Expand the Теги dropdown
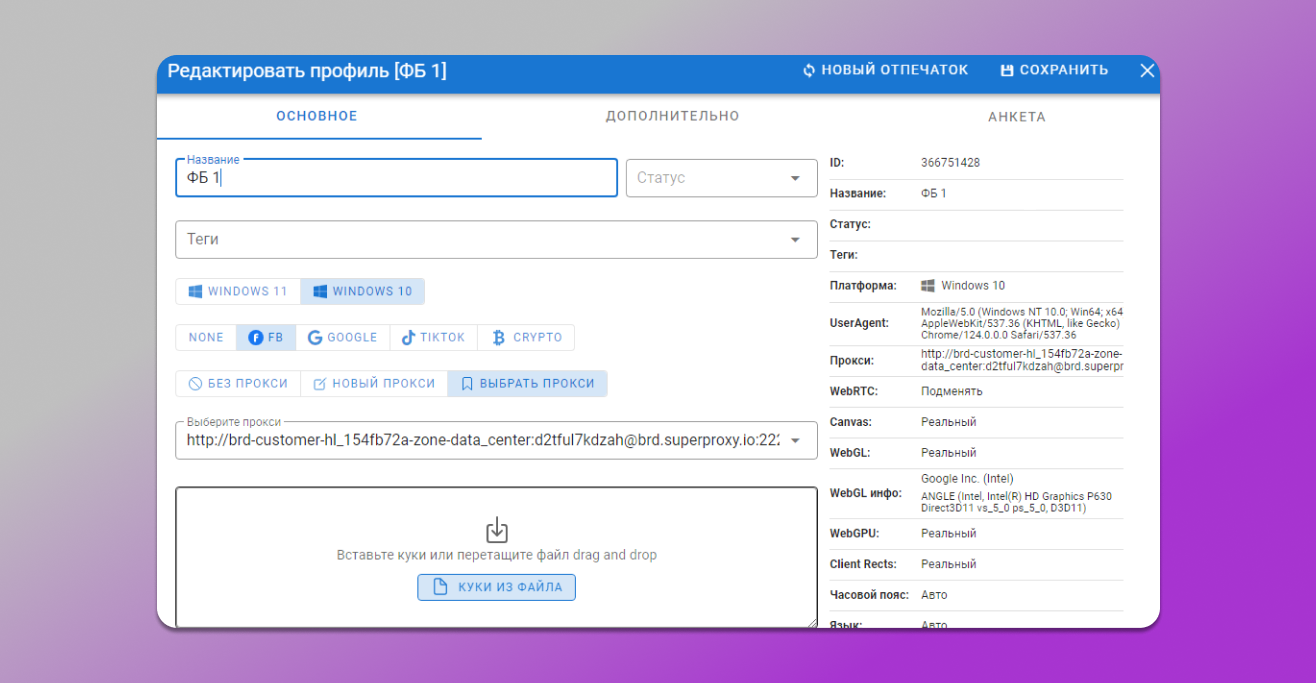This screenshot has height=683, width=1316. [496, 240]
